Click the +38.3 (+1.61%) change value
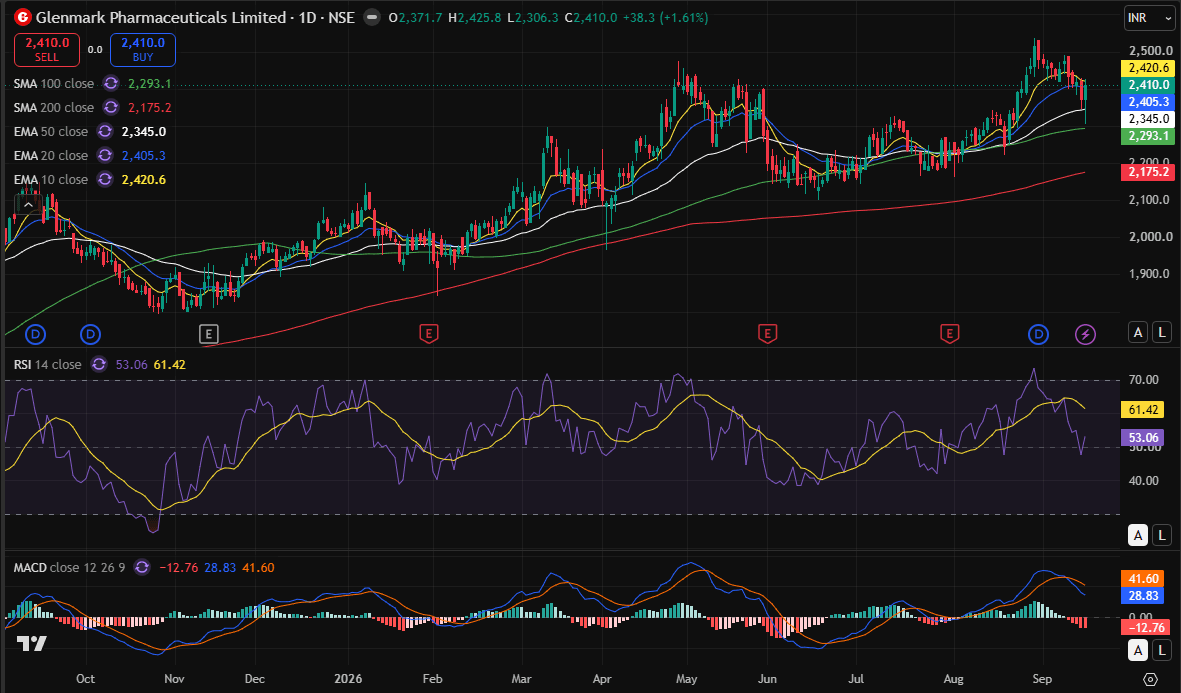The height and width of the screenshot is (693, 1181). (665, 17)
